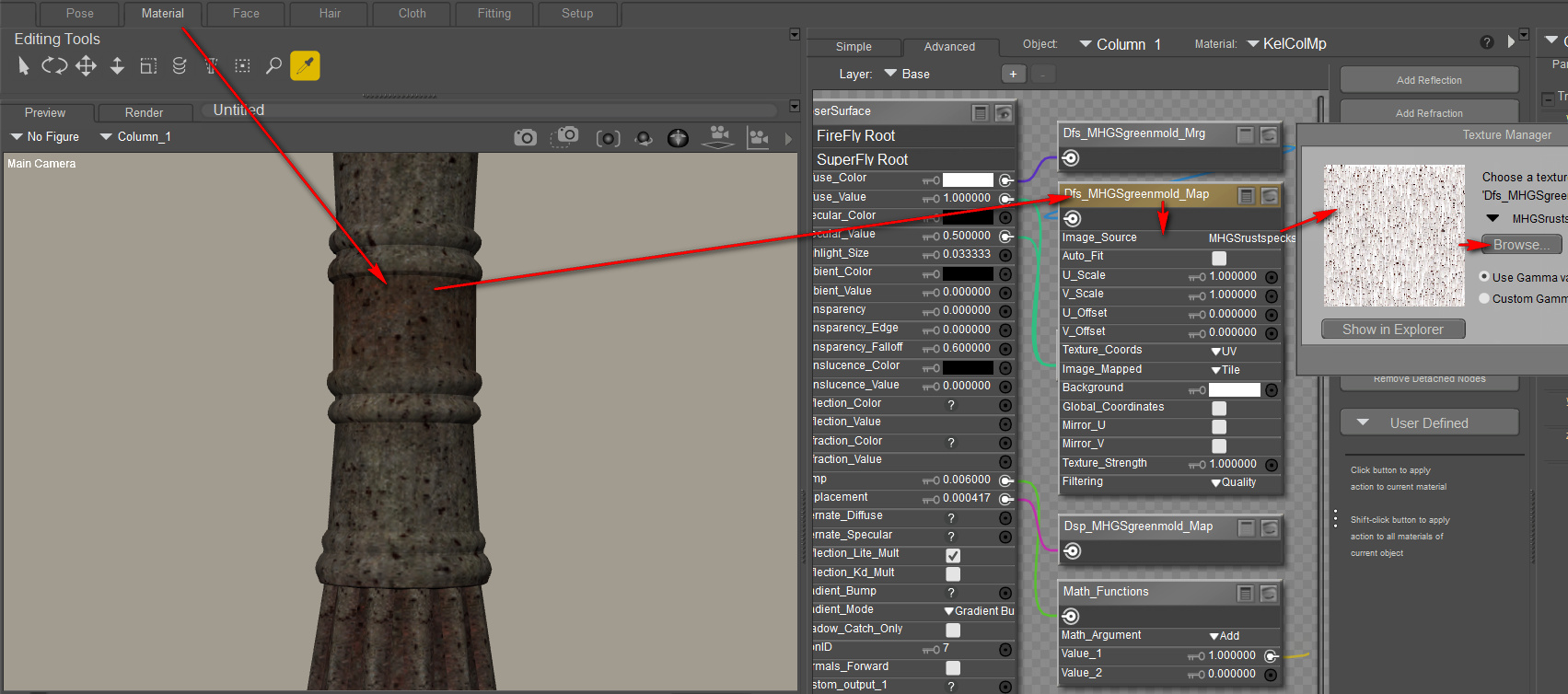Toggle the Mirror_U checkbox
1568x694 pixels.
coord(1219,426)
